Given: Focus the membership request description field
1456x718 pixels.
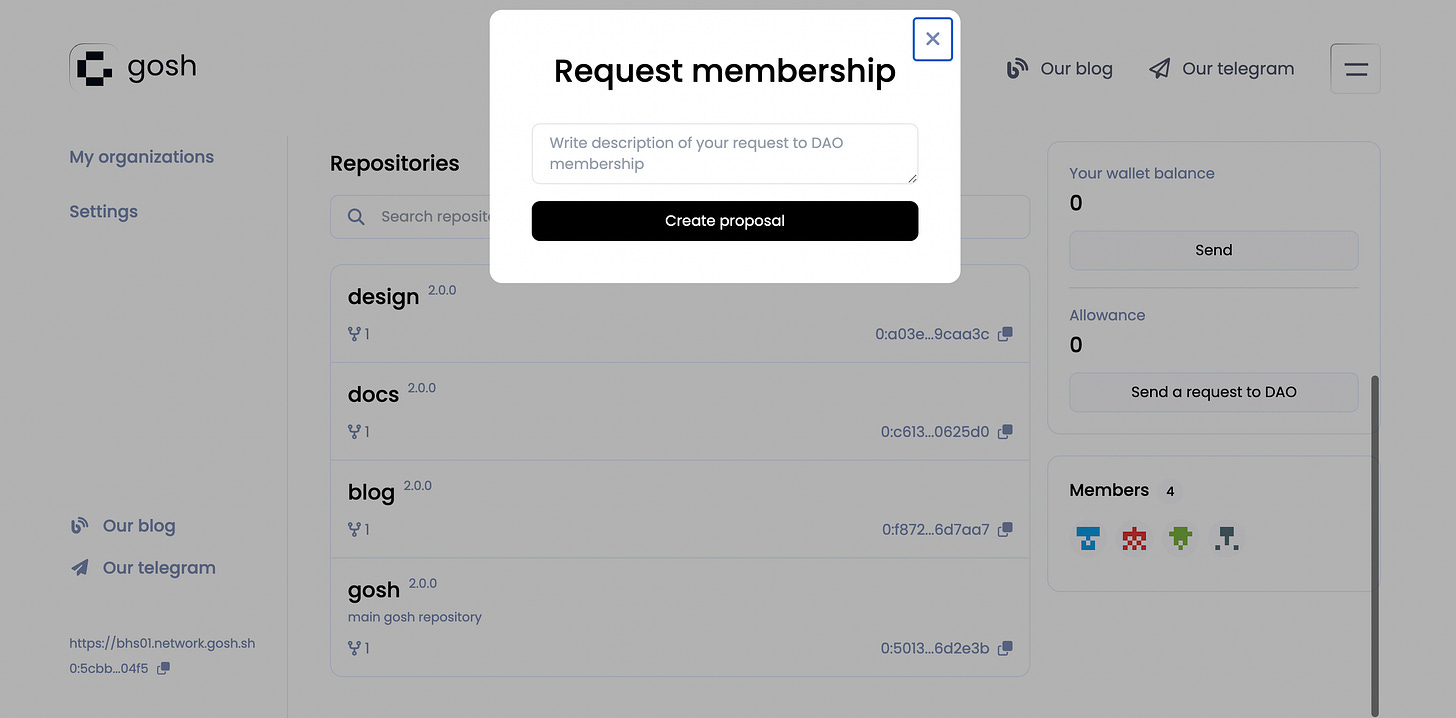Looking at the screenshot, I should pos(724,153).
